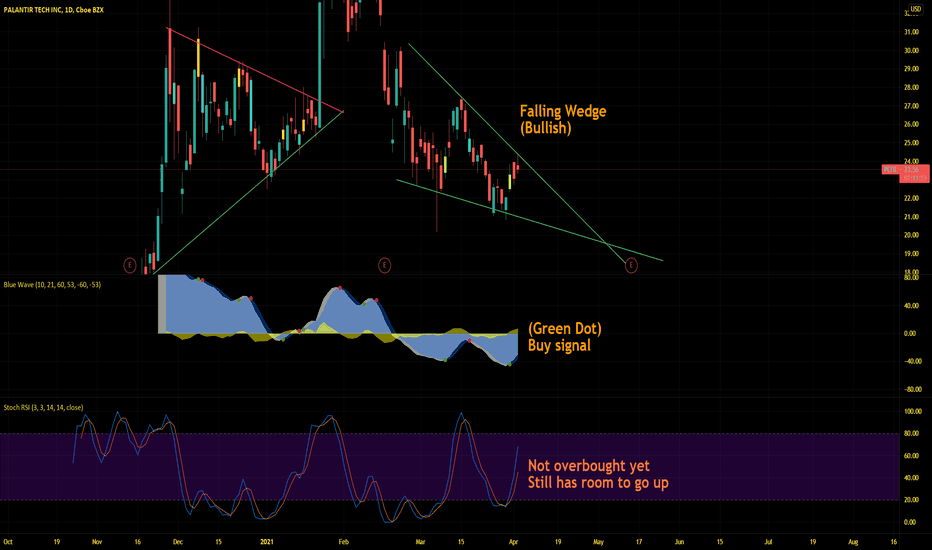Click the Dec label on time axis

[x=177, y=542]
